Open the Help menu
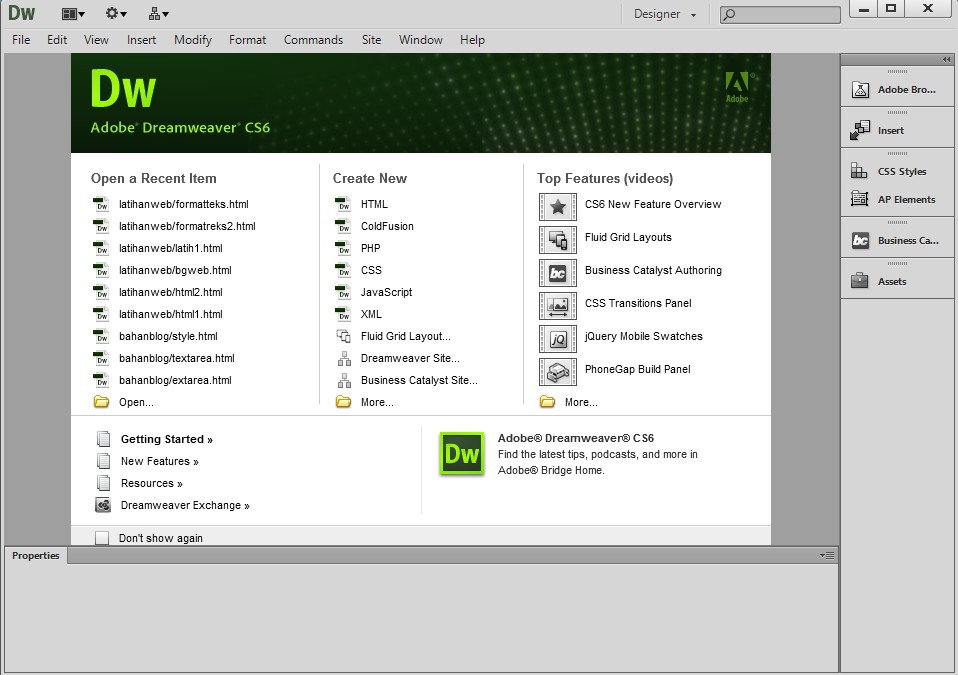The image size is (958, 675). click(472, 40)
